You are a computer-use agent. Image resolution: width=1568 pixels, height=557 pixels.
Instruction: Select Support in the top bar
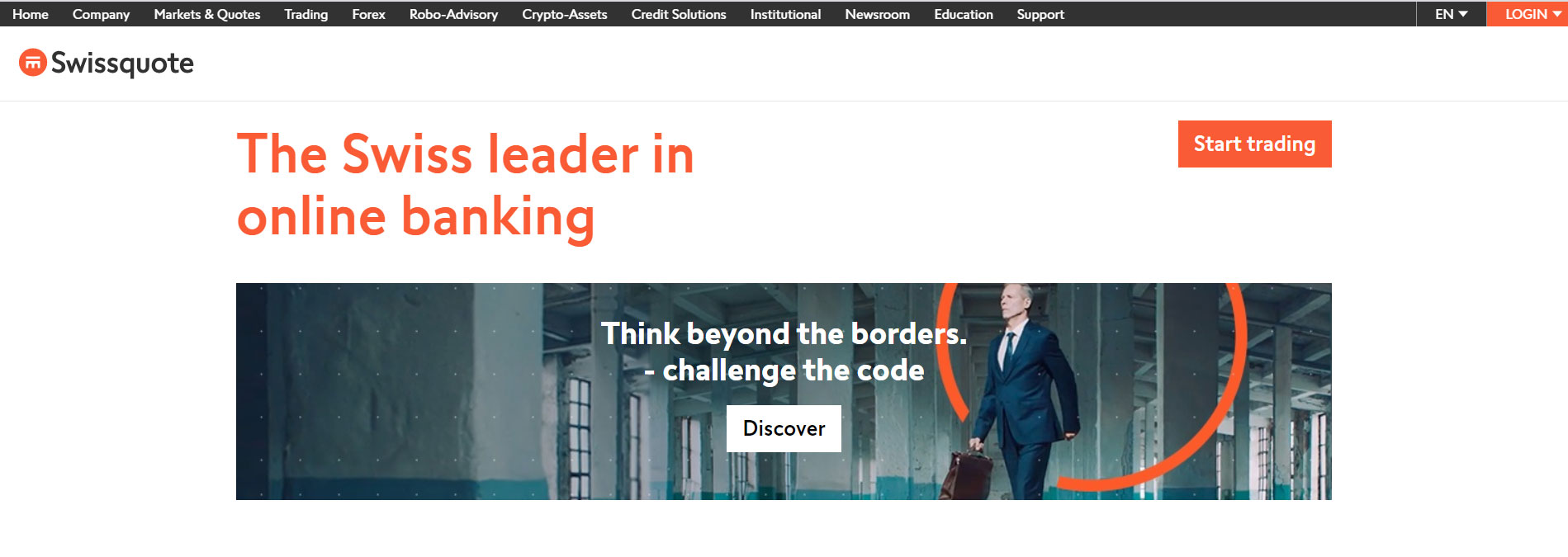[x=1040, y=14]
